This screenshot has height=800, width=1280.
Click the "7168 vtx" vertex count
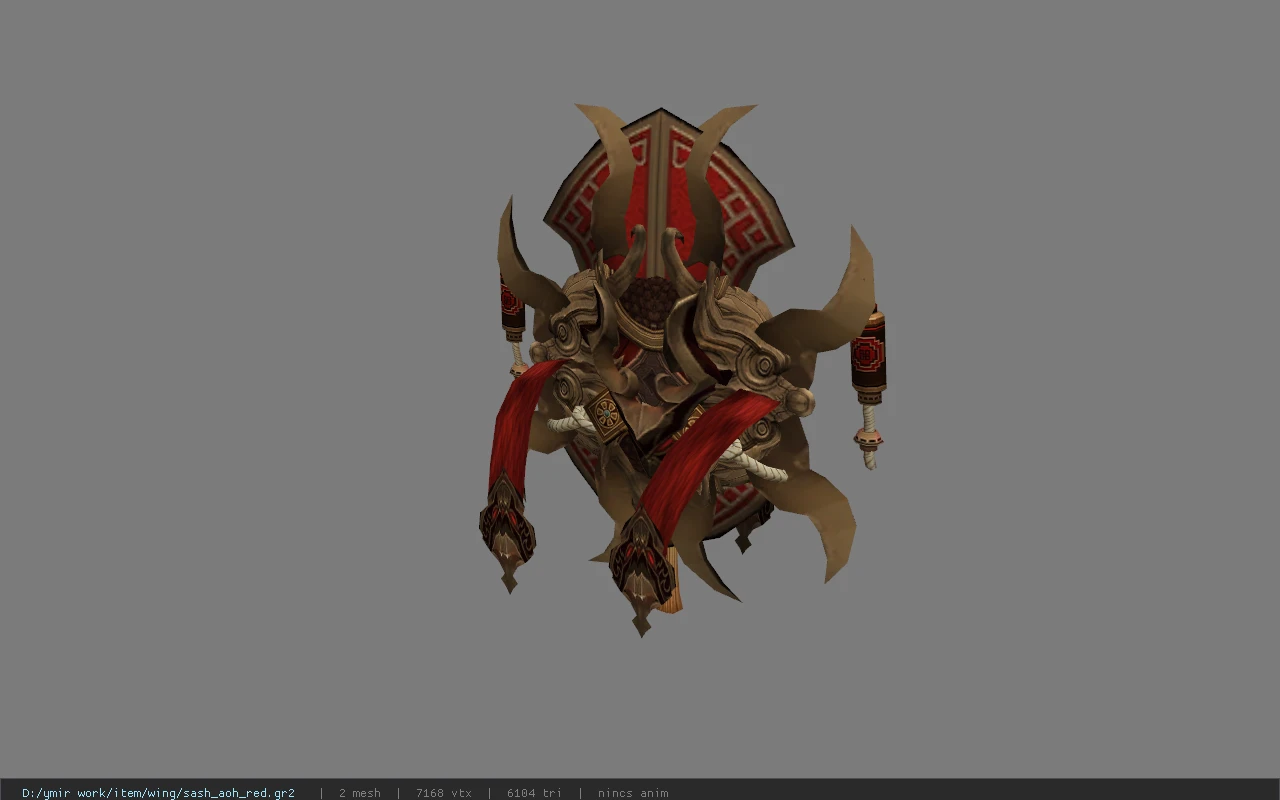[444, 793]
